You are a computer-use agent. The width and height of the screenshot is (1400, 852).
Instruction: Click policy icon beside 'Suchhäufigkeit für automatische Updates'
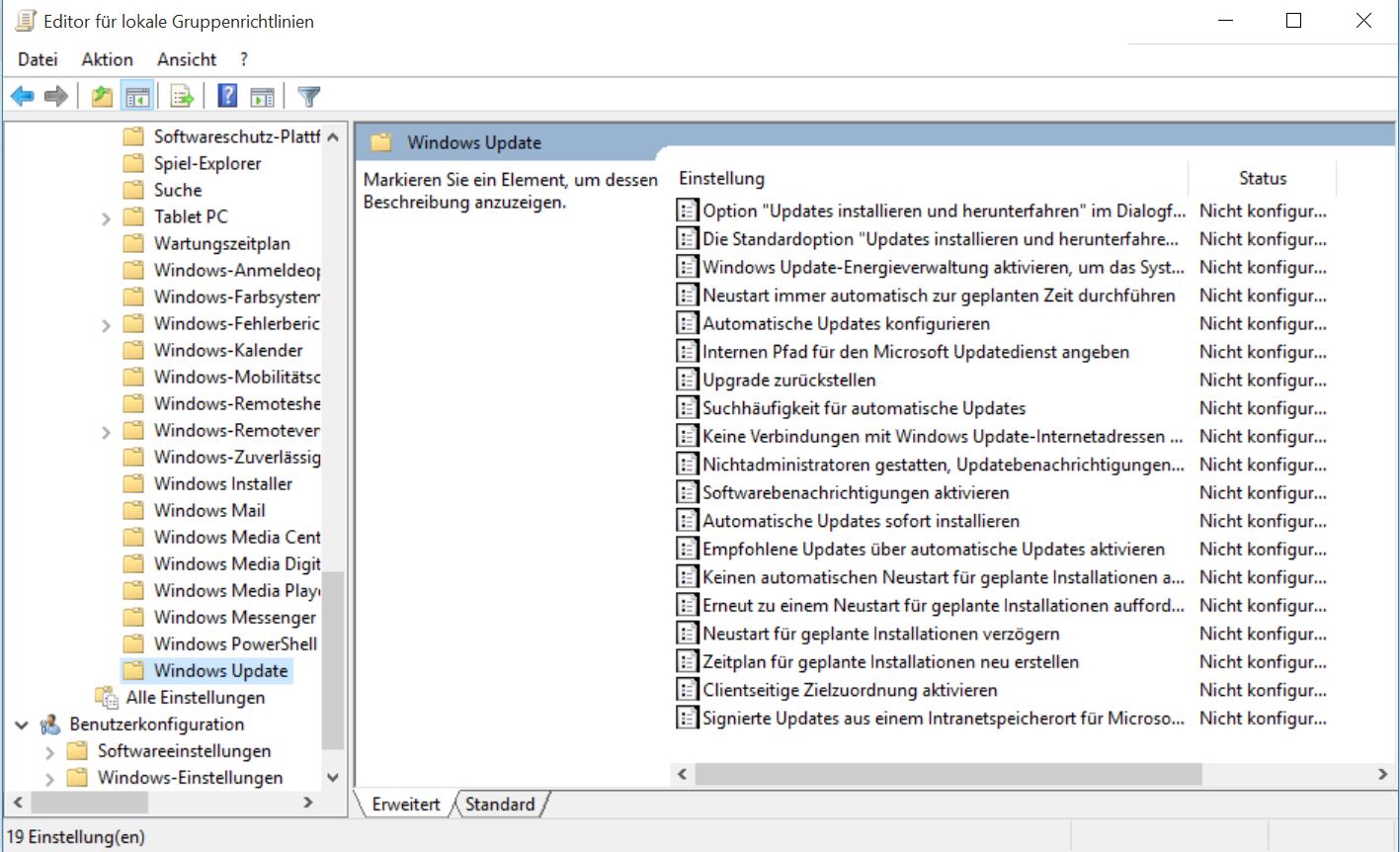click(687, 408)
